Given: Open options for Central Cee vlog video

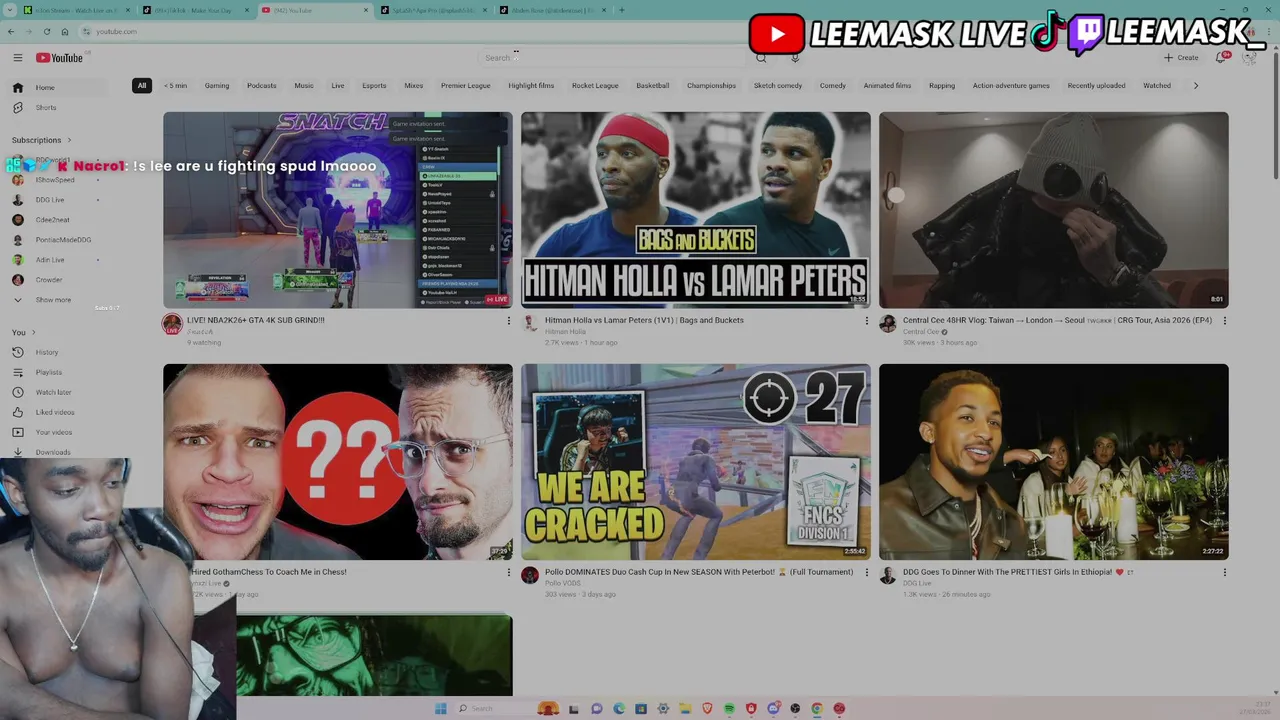Looking at the screenshot, I should tap(1225, 321).
